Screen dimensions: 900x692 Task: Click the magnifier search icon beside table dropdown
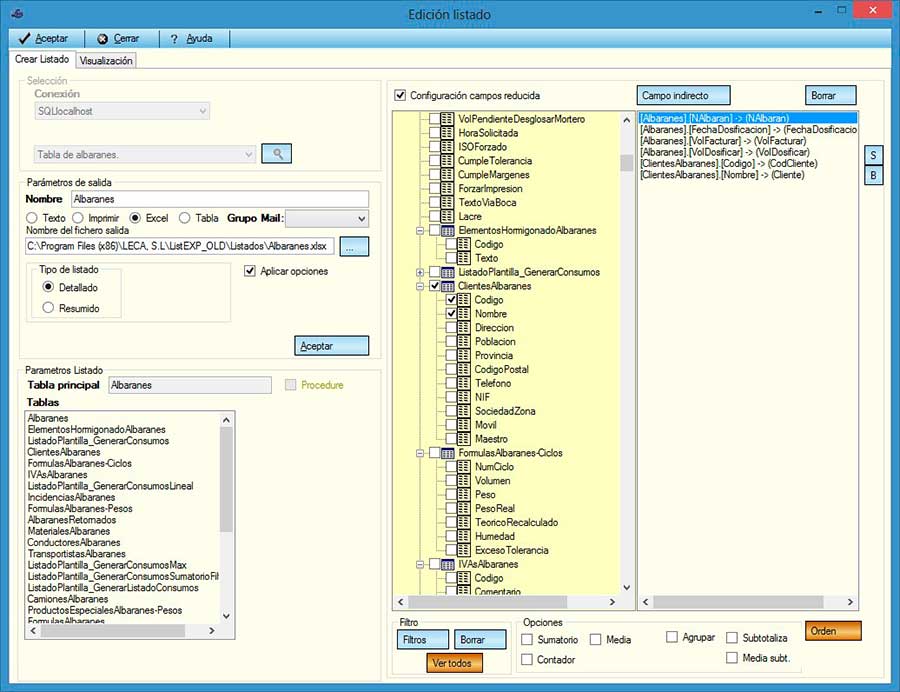pyautogui.click(x=277, y=154)
